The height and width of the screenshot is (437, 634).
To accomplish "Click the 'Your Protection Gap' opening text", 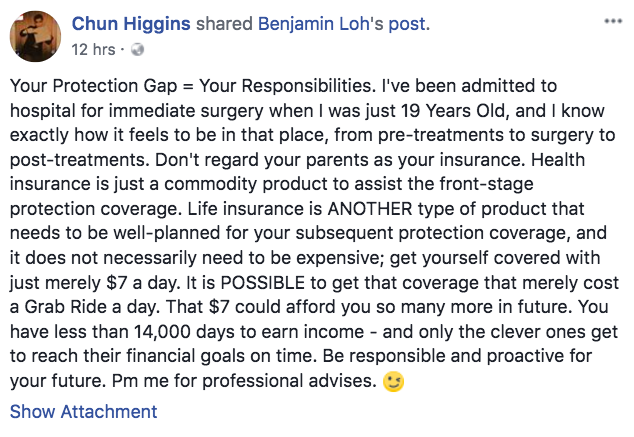I will tap(93, 86).
